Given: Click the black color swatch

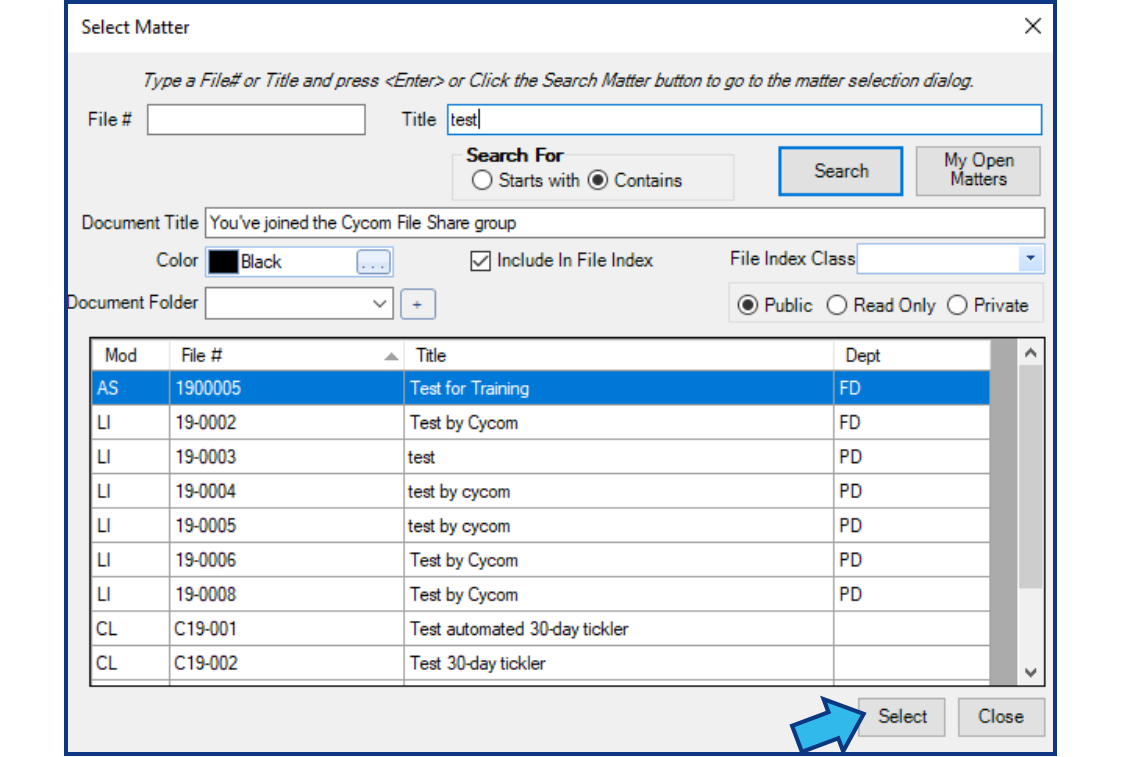Looking at the screenshot, I should (223, 262).
